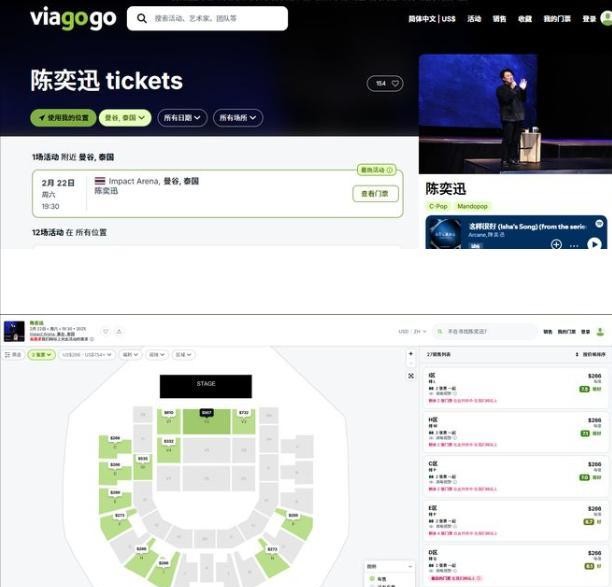Click heart icon in ticket page header
The height and width of the screenshot is (587, 612).
point(105,331)
